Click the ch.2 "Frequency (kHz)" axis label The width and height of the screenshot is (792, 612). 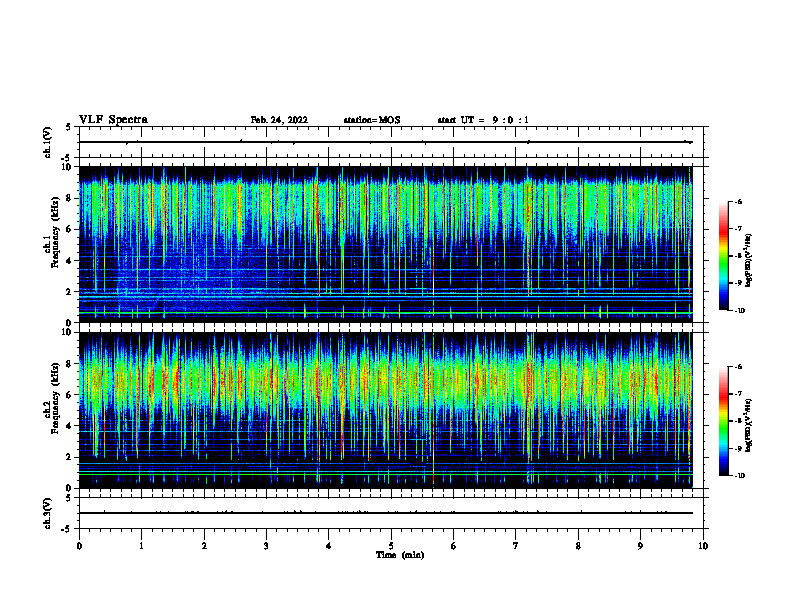point(55,398)
